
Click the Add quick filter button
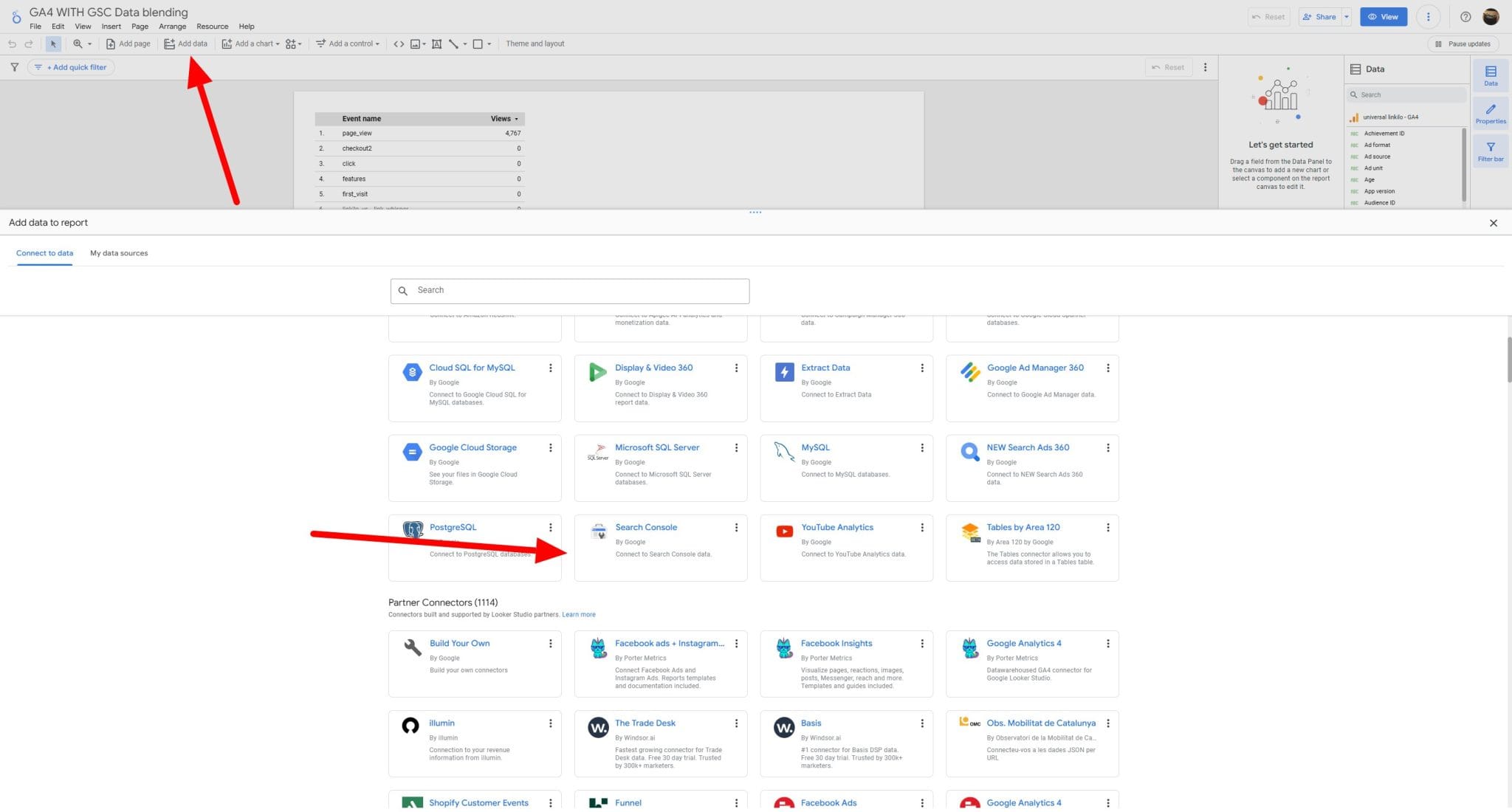tap(71, 66)
